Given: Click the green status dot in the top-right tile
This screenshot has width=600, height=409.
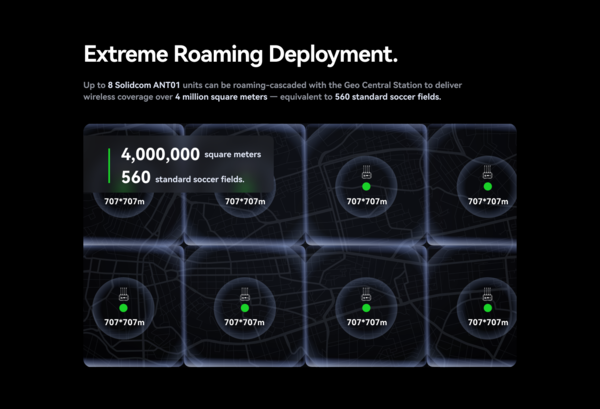Looking at the screenshot, I should coord(488,186).
